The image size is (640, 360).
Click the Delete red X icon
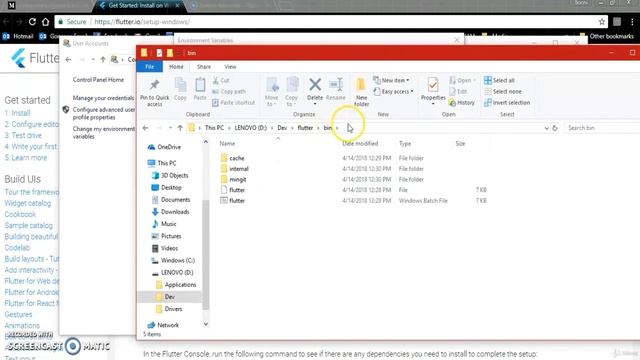point(315,84)
